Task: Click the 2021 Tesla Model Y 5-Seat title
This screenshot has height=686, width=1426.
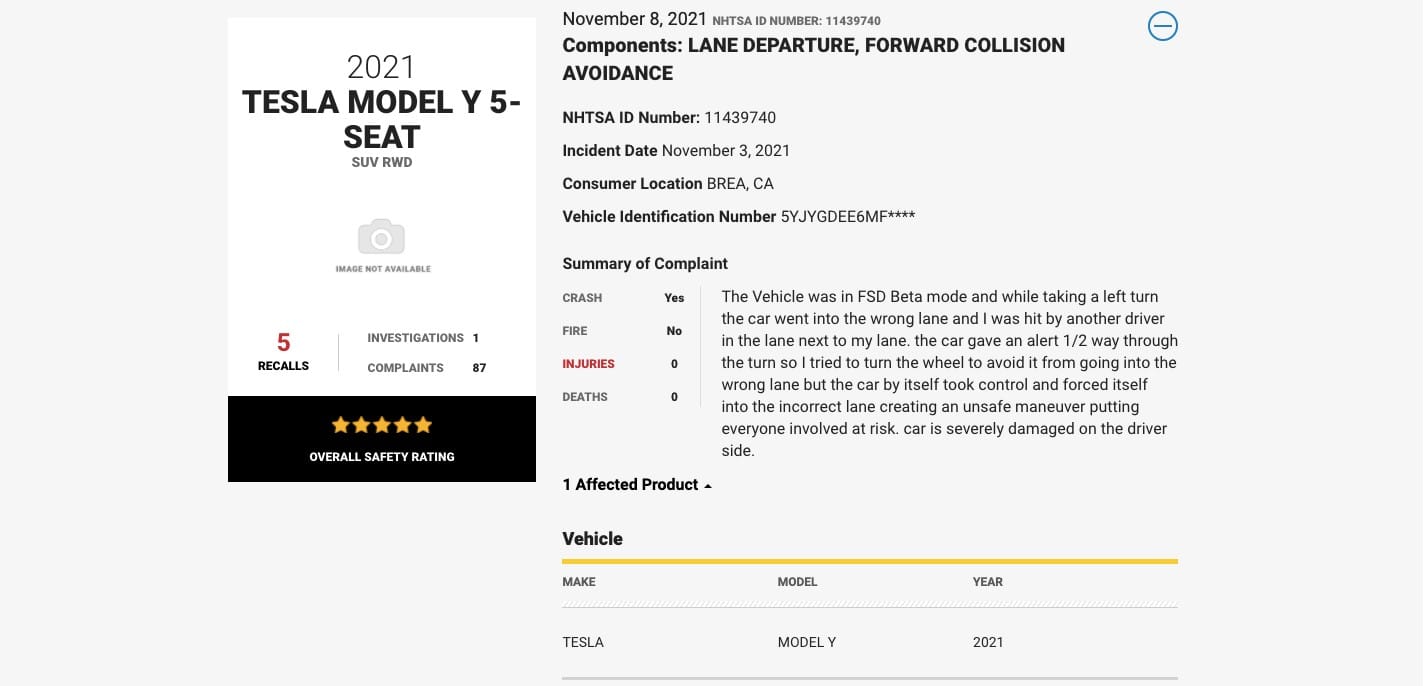Action: coord(381,101)
